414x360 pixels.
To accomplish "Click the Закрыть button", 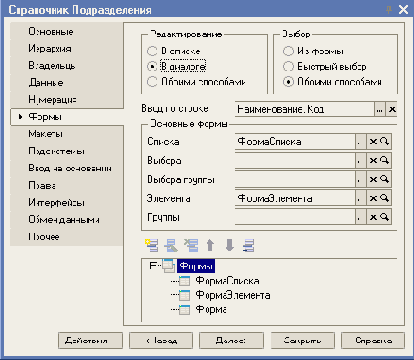I will pyautogui.click(x=302, y=340).
